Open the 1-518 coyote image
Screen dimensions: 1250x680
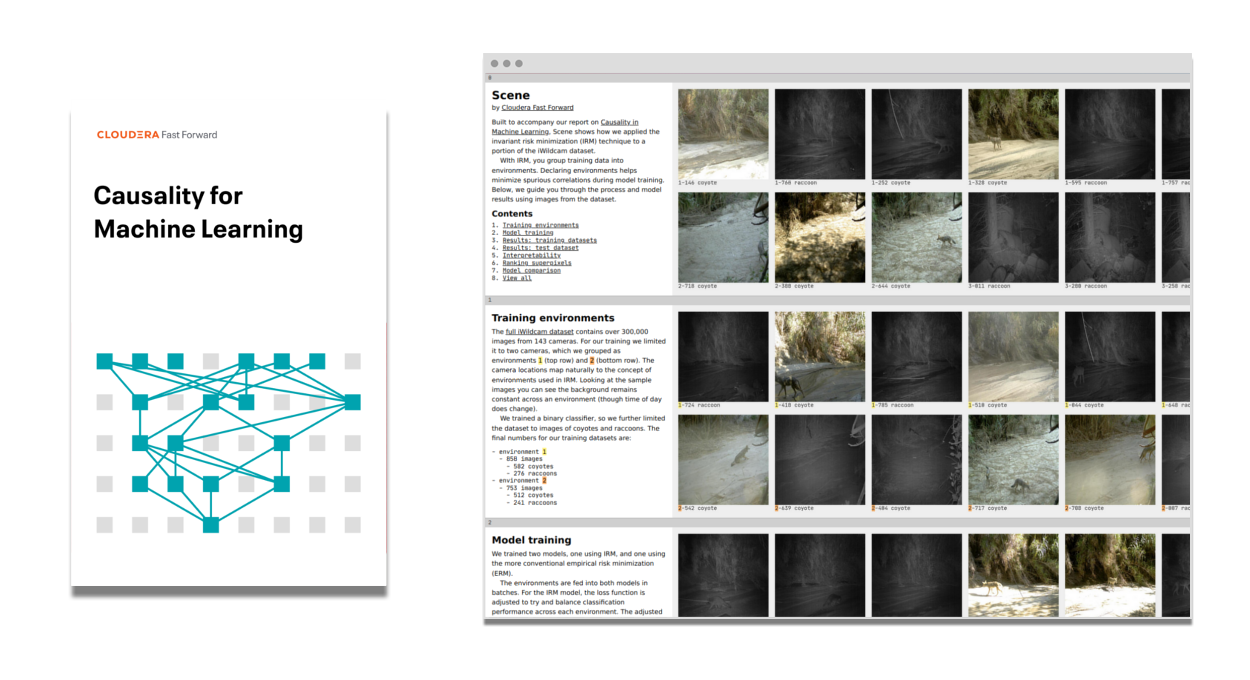[x=1013, y=356]
